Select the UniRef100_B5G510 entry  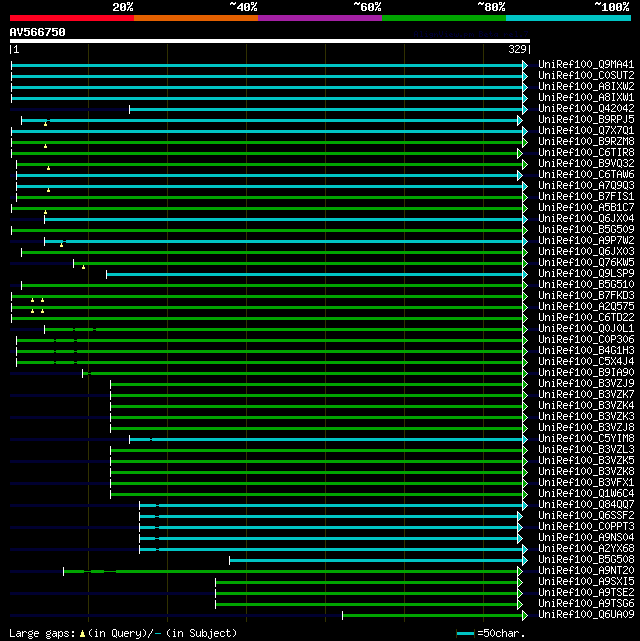[x=586, y=284]
